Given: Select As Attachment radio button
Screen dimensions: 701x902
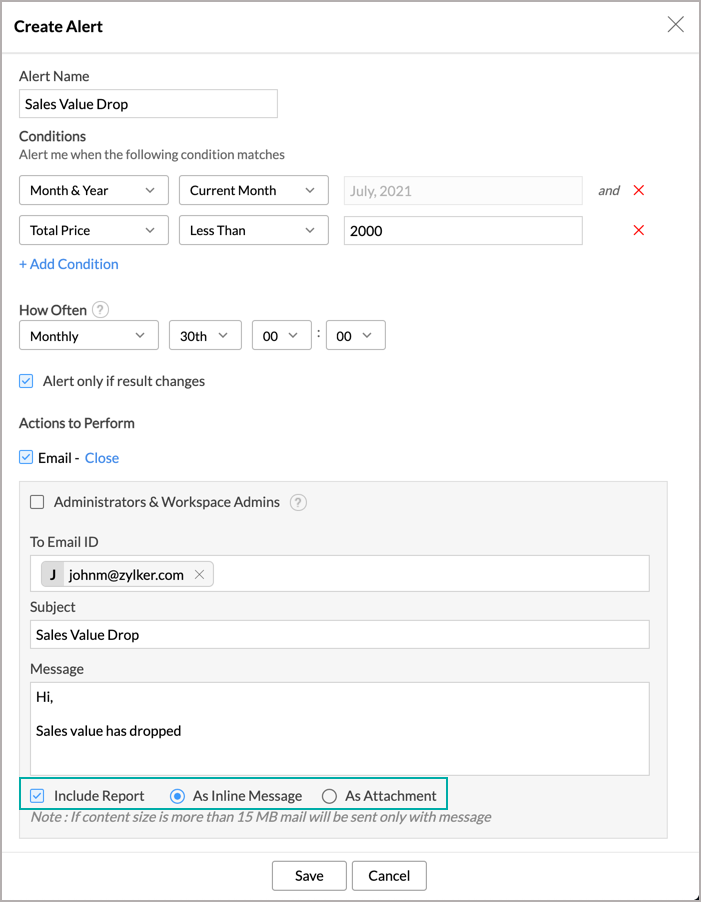Looking at the screenshot, I should pos(329,796).
